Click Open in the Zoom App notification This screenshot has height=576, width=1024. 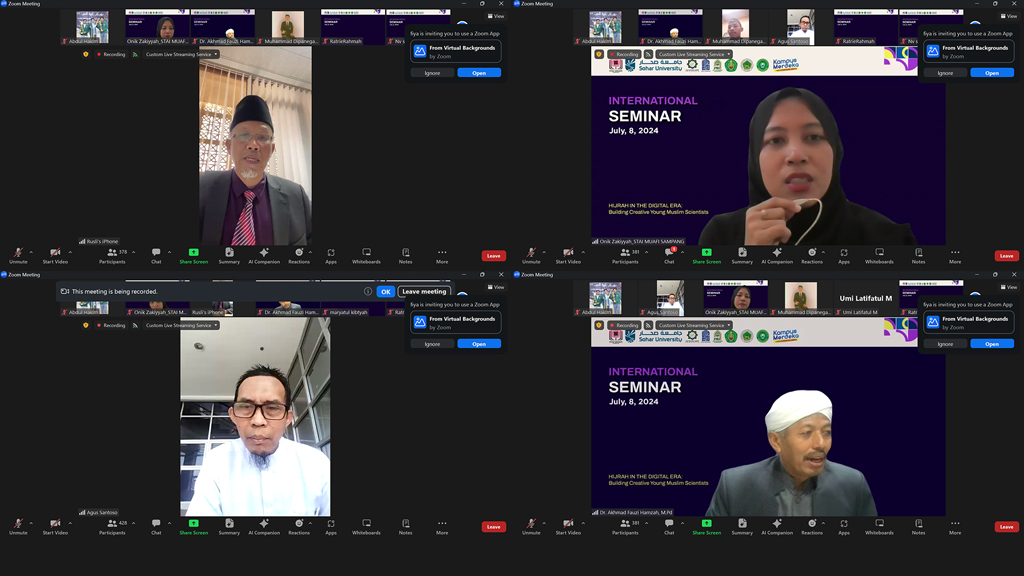(x=478, y=72)
